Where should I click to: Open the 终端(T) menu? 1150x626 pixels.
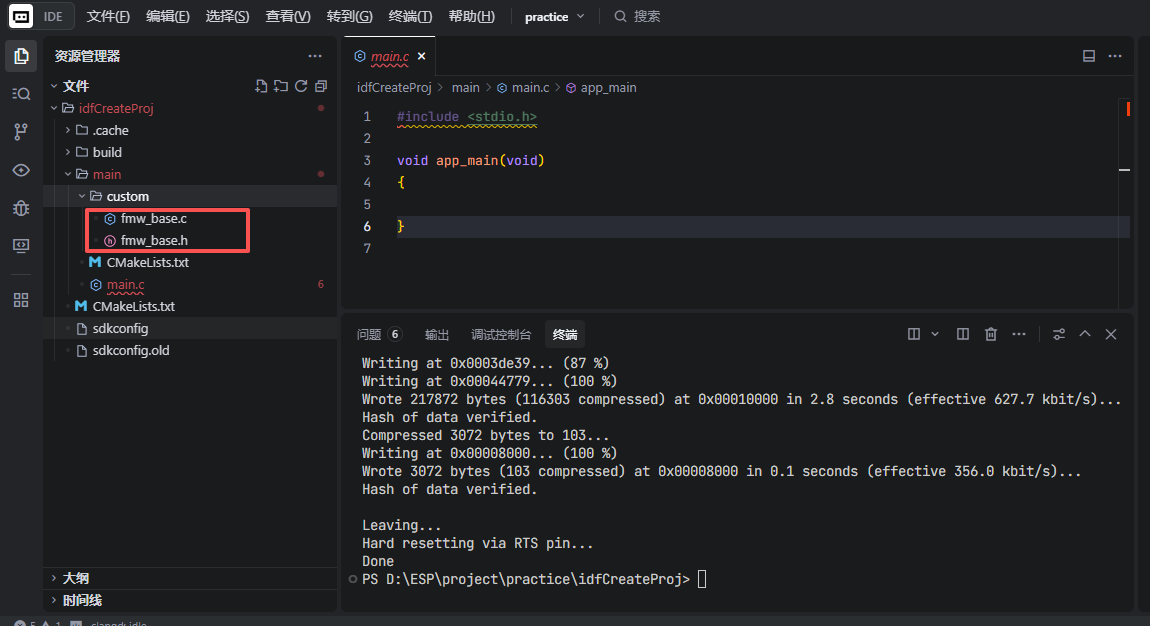coord(410,16)
